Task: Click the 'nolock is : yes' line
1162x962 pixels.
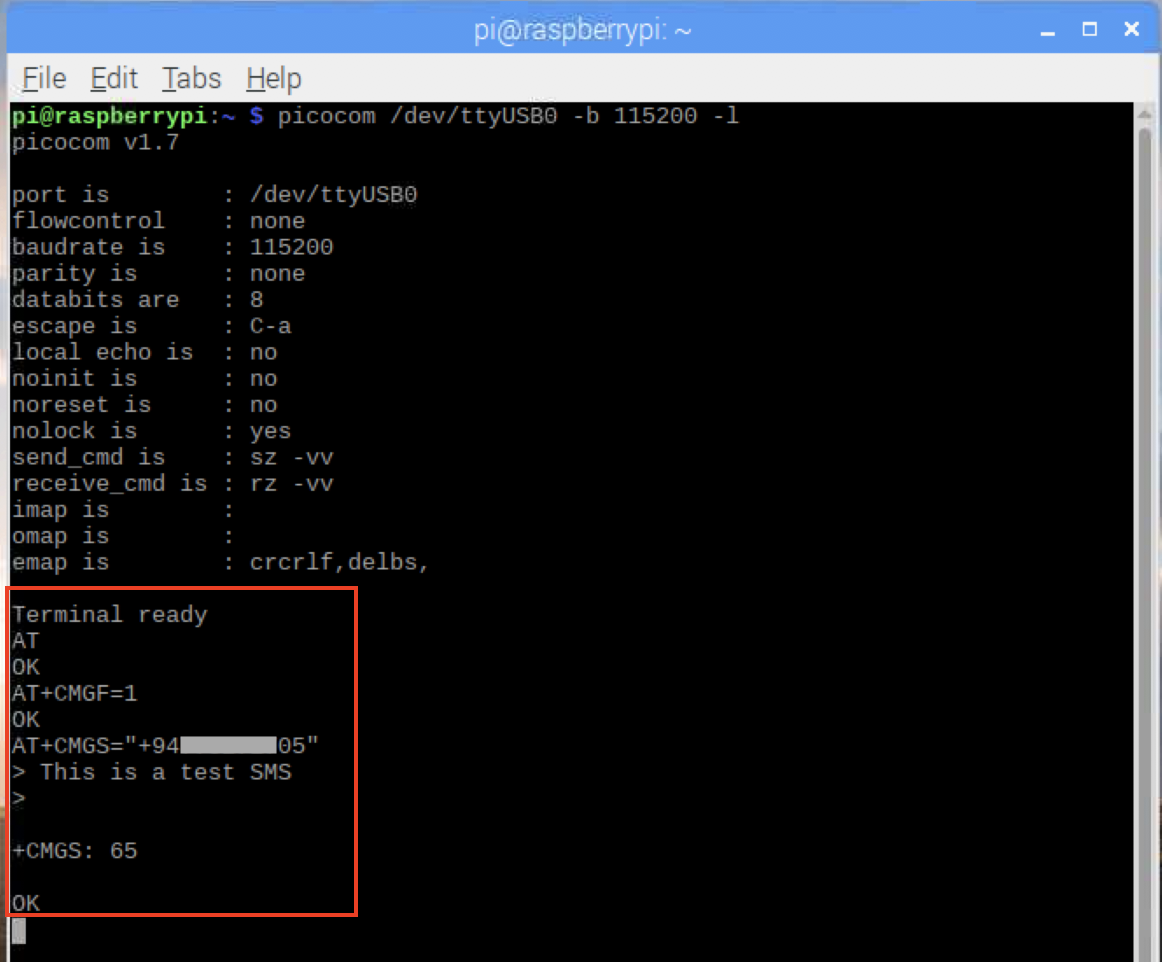Action: pyautogui.click(x=152, y=431)
